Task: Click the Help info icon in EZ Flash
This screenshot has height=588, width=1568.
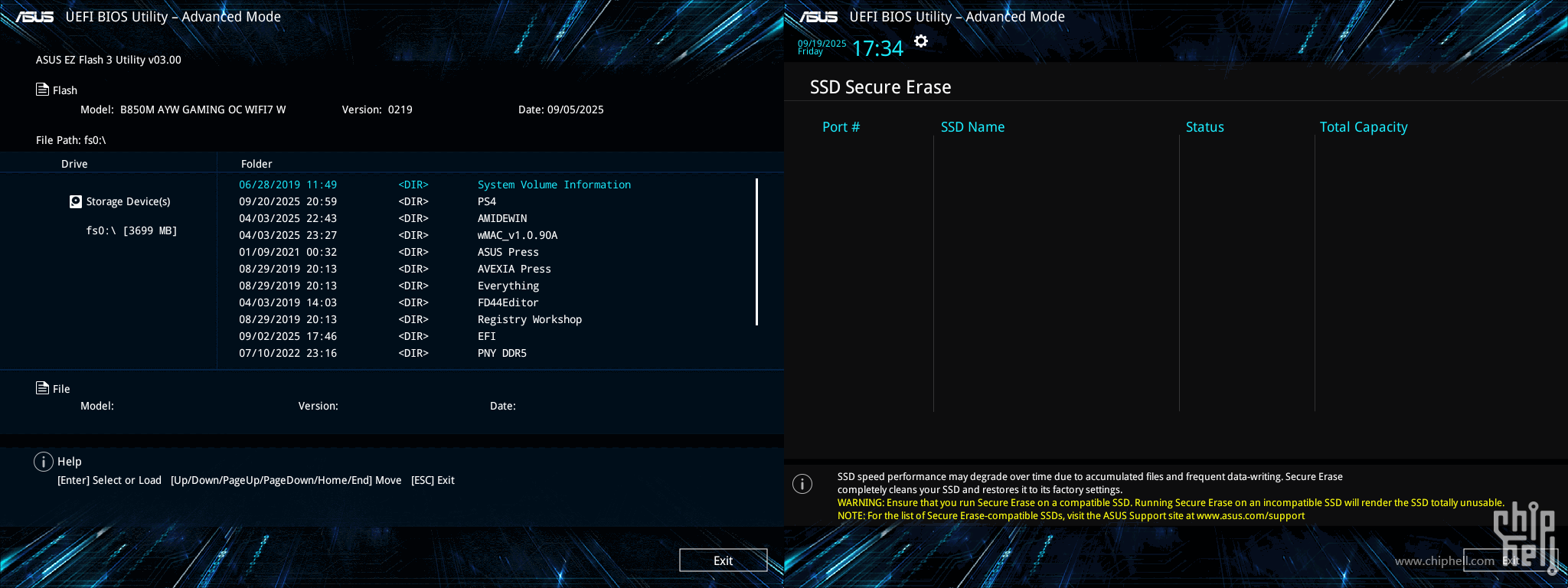Action: [44, 462]
